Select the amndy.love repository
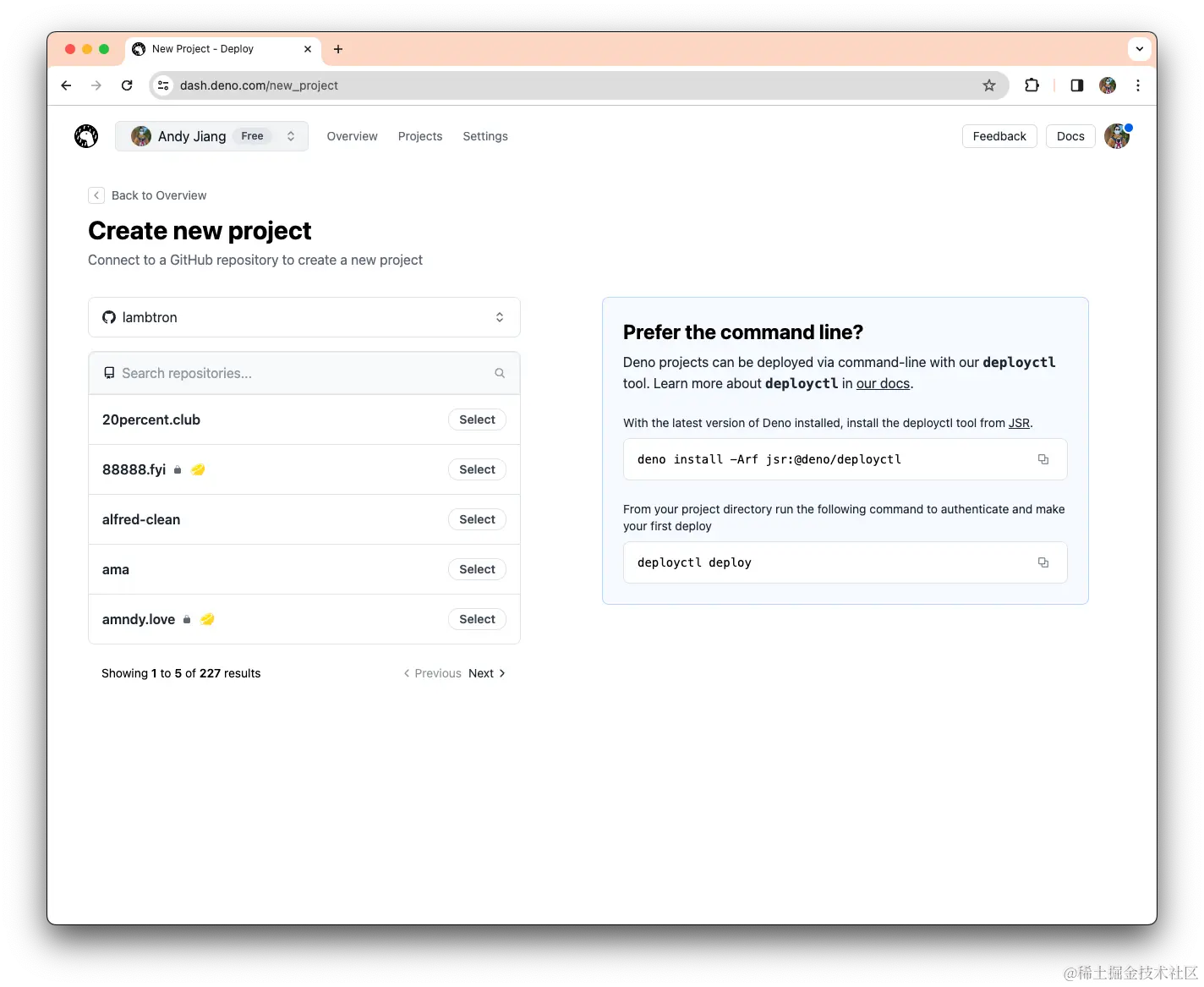Screen dimensions: 1204x987 (x=477, y=619)
